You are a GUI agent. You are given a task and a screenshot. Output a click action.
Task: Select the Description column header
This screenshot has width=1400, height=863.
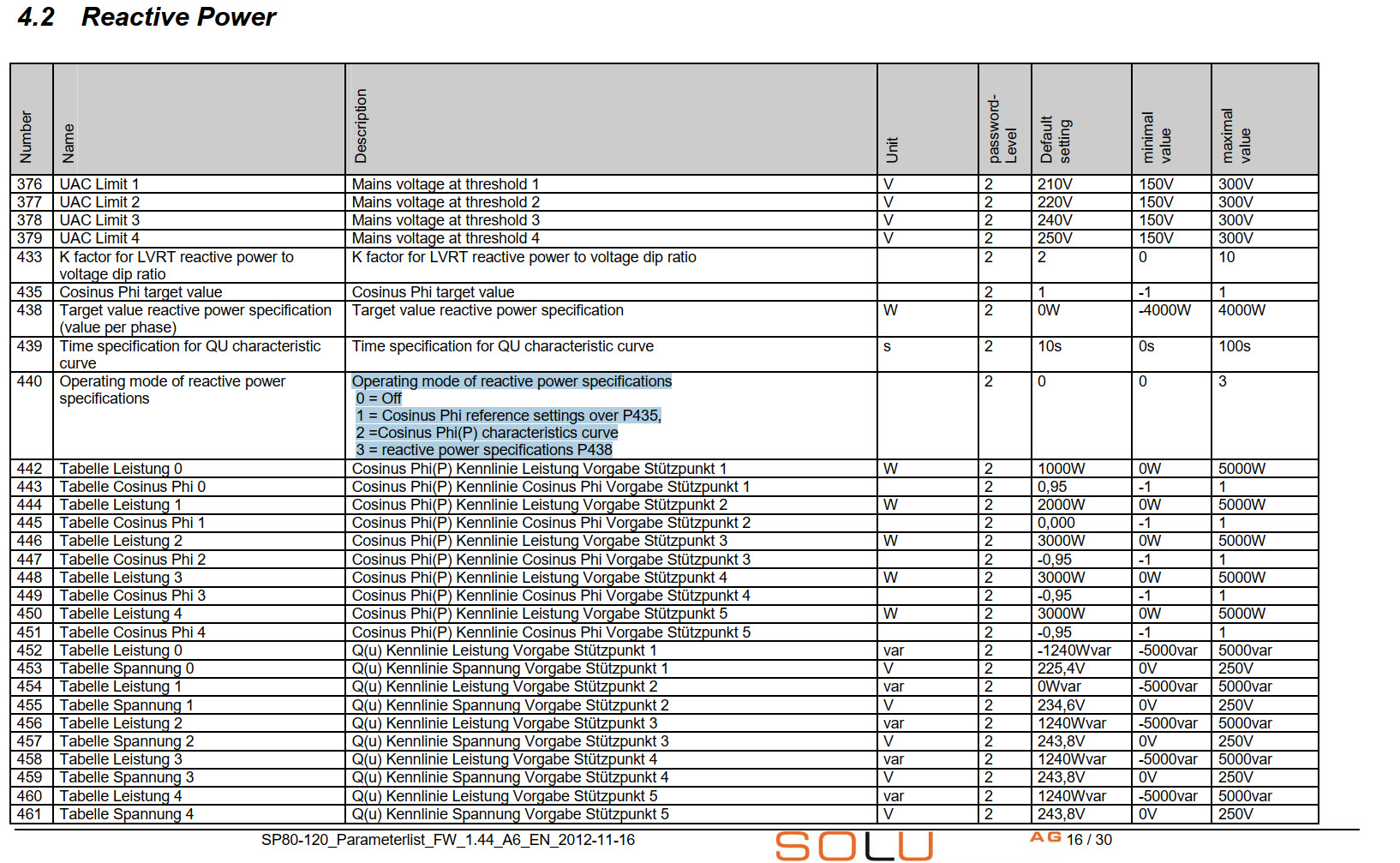[x=361, y=126]
